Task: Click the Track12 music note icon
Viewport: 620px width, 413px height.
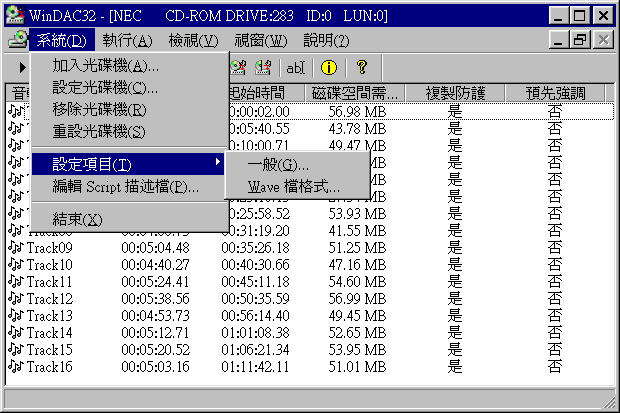Action: coord(16,299)
